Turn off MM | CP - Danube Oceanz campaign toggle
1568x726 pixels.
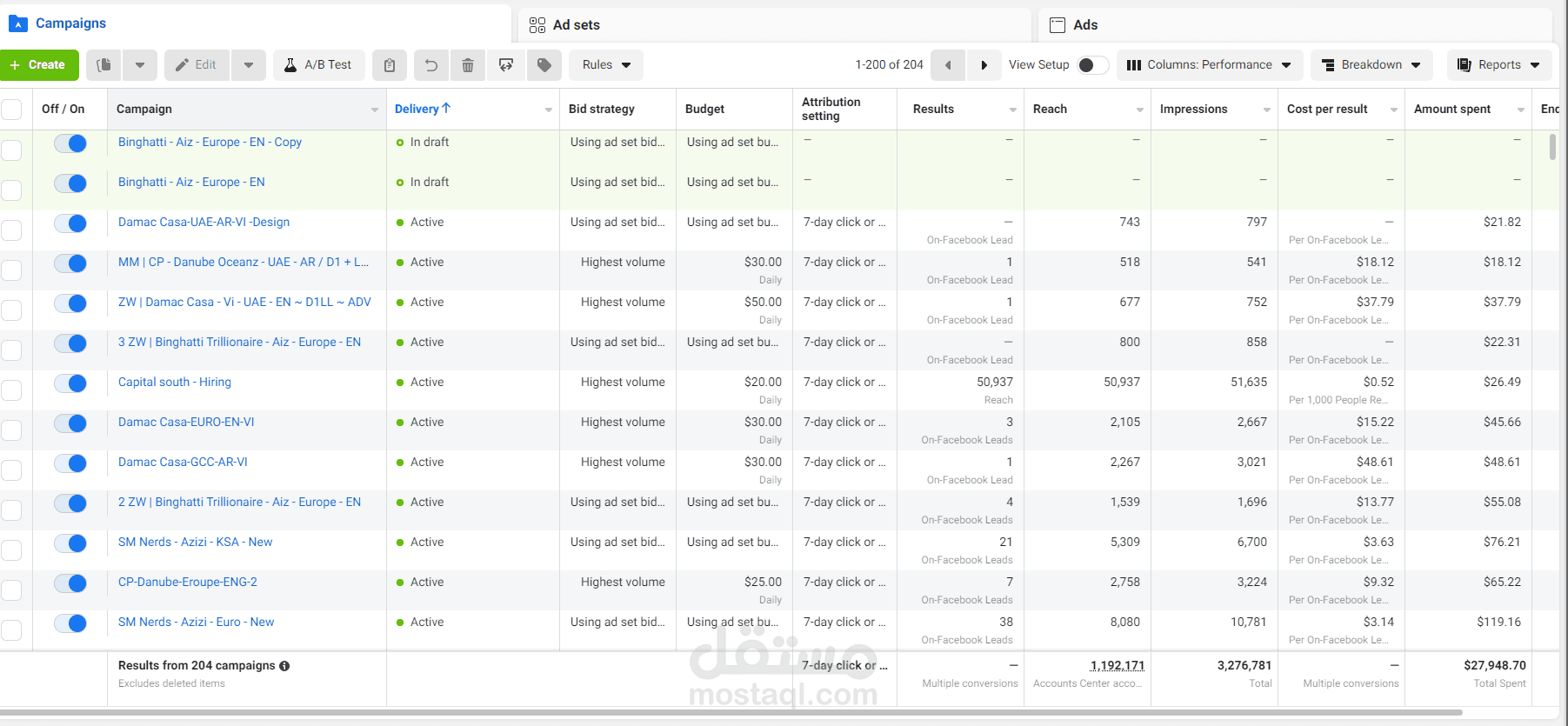click(70, 263)
